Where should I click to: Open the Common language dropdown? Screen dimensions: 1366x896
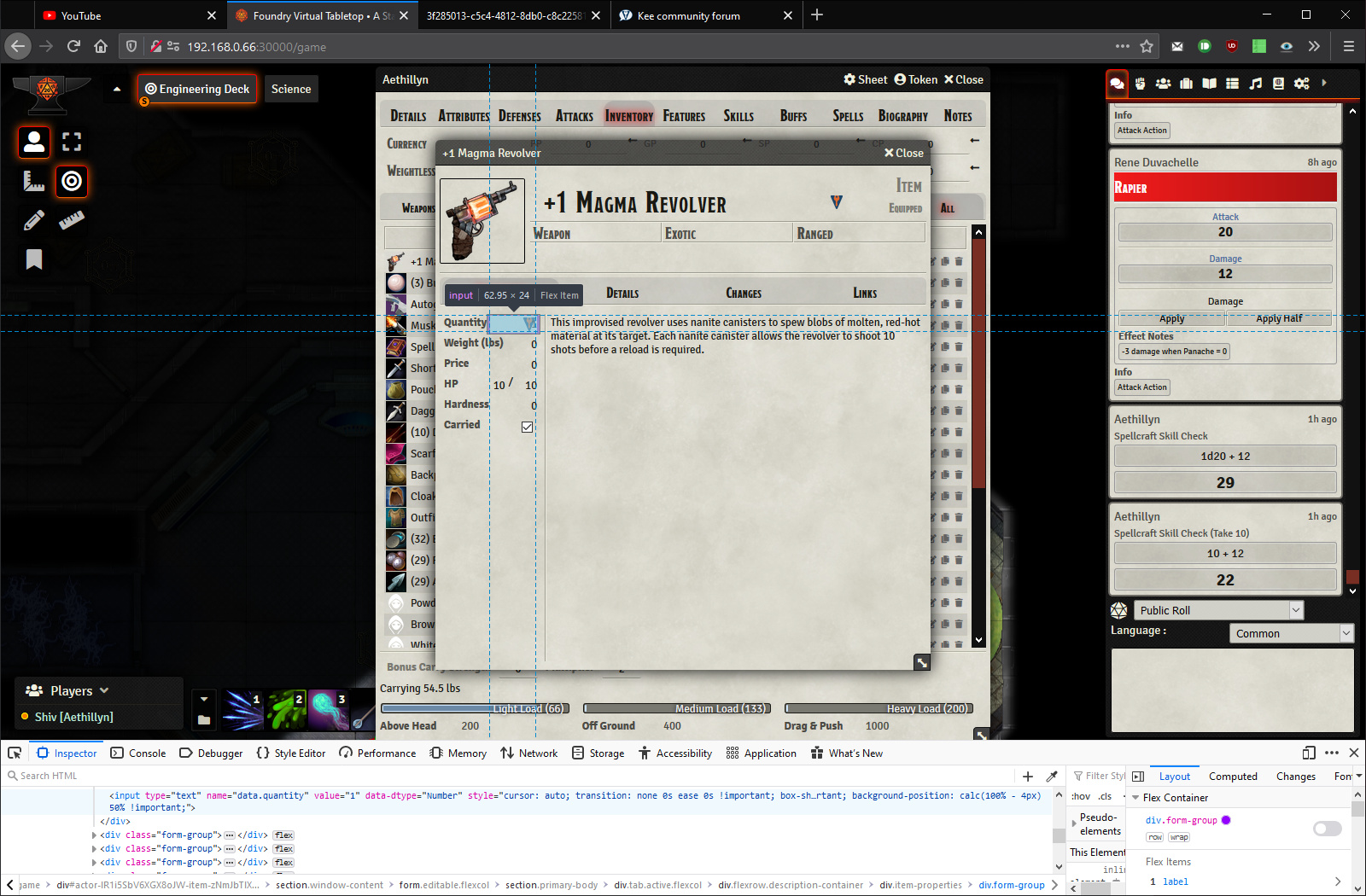[x=1291, y=633]
